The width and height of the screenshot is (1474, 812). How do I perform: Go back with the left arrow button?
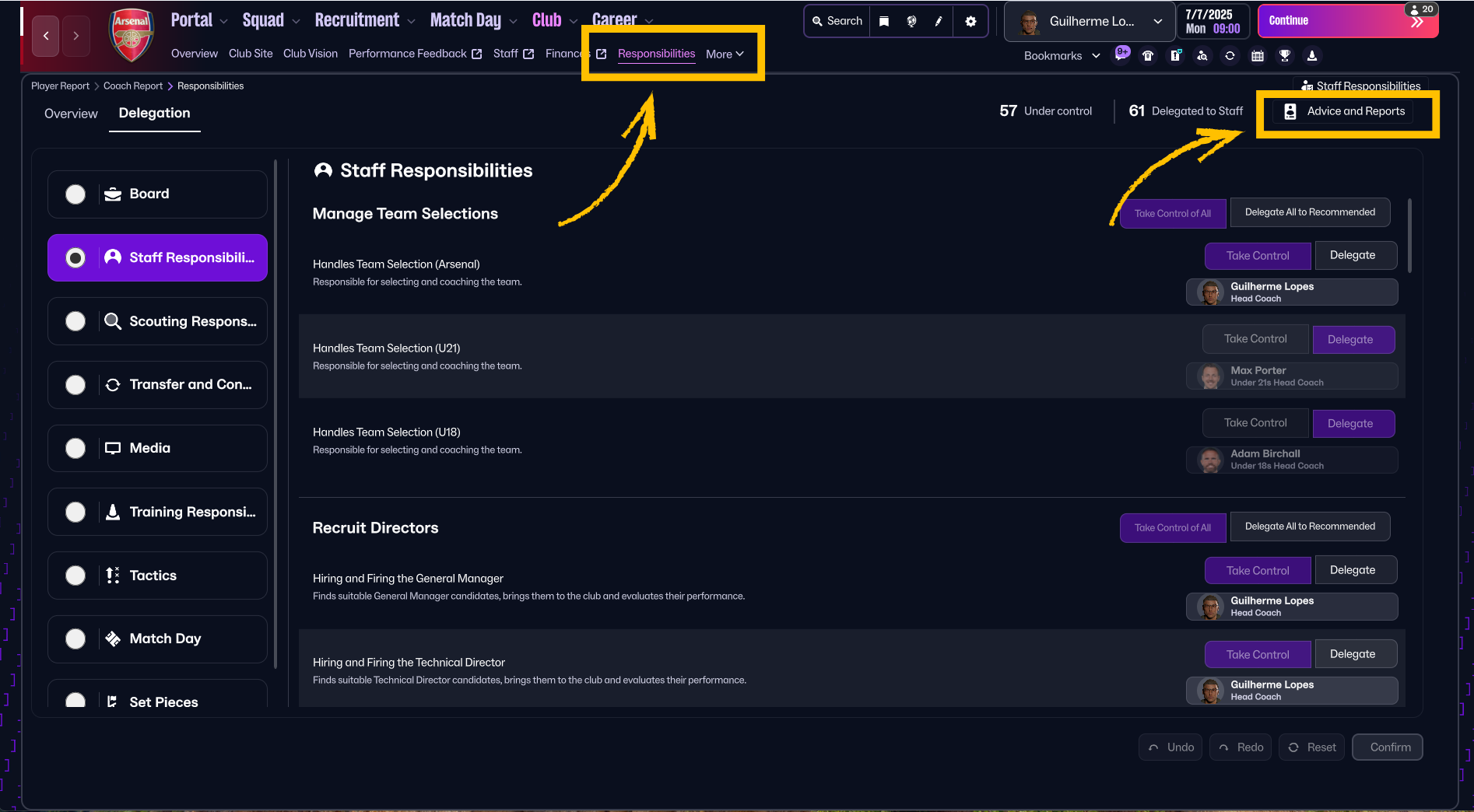pos(46,36)
